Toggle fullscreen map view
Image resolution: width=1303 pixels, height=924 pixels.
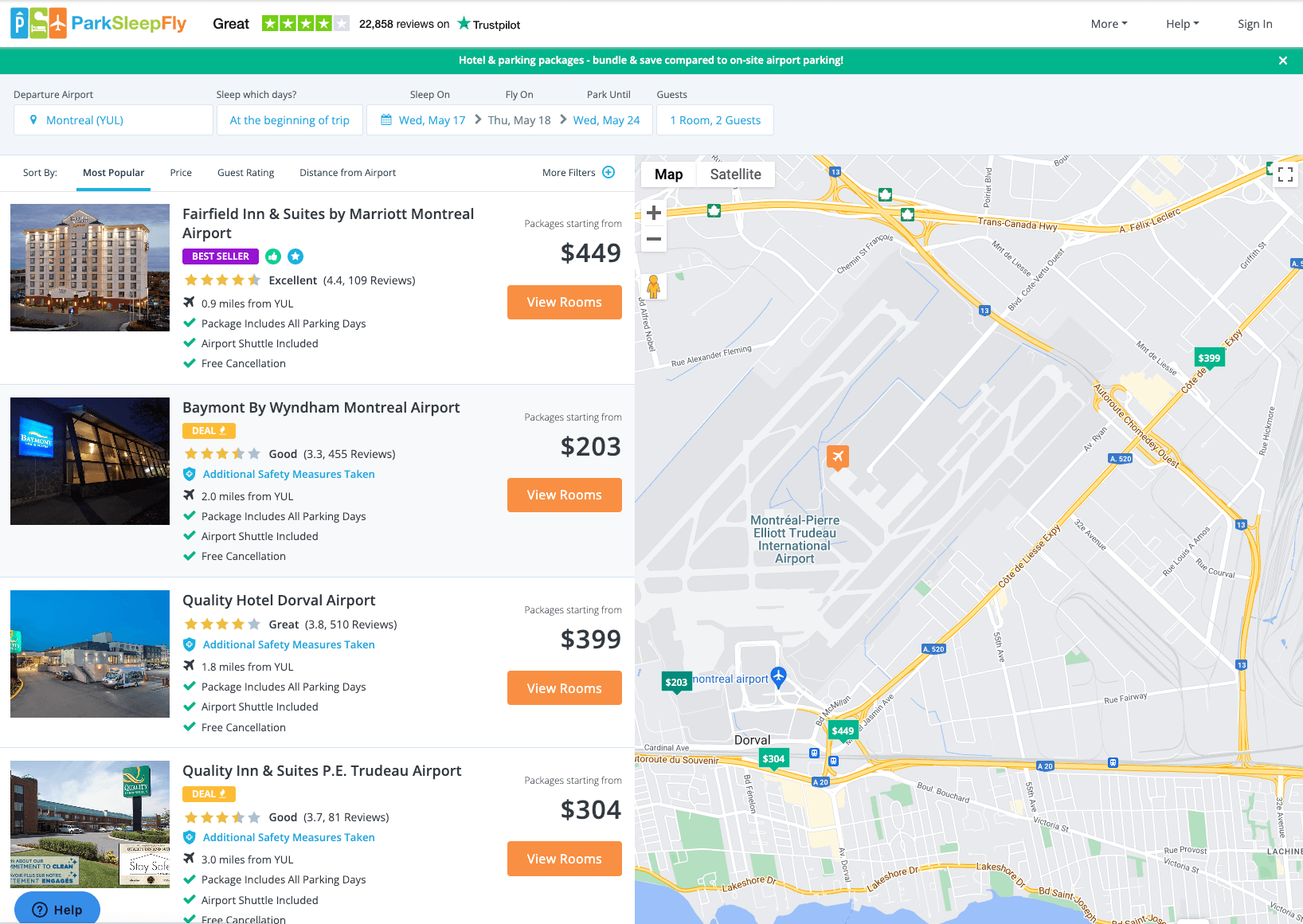[x=1285, y=174]
